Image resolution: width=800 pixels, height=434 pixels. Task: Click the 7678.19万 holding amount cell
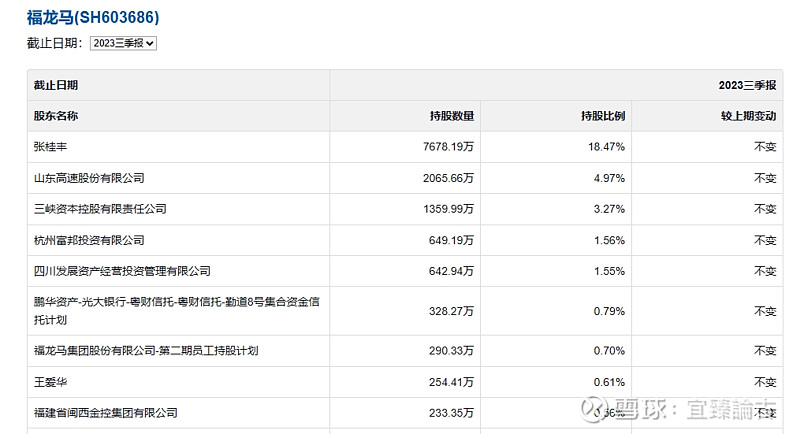pos(447,146)
